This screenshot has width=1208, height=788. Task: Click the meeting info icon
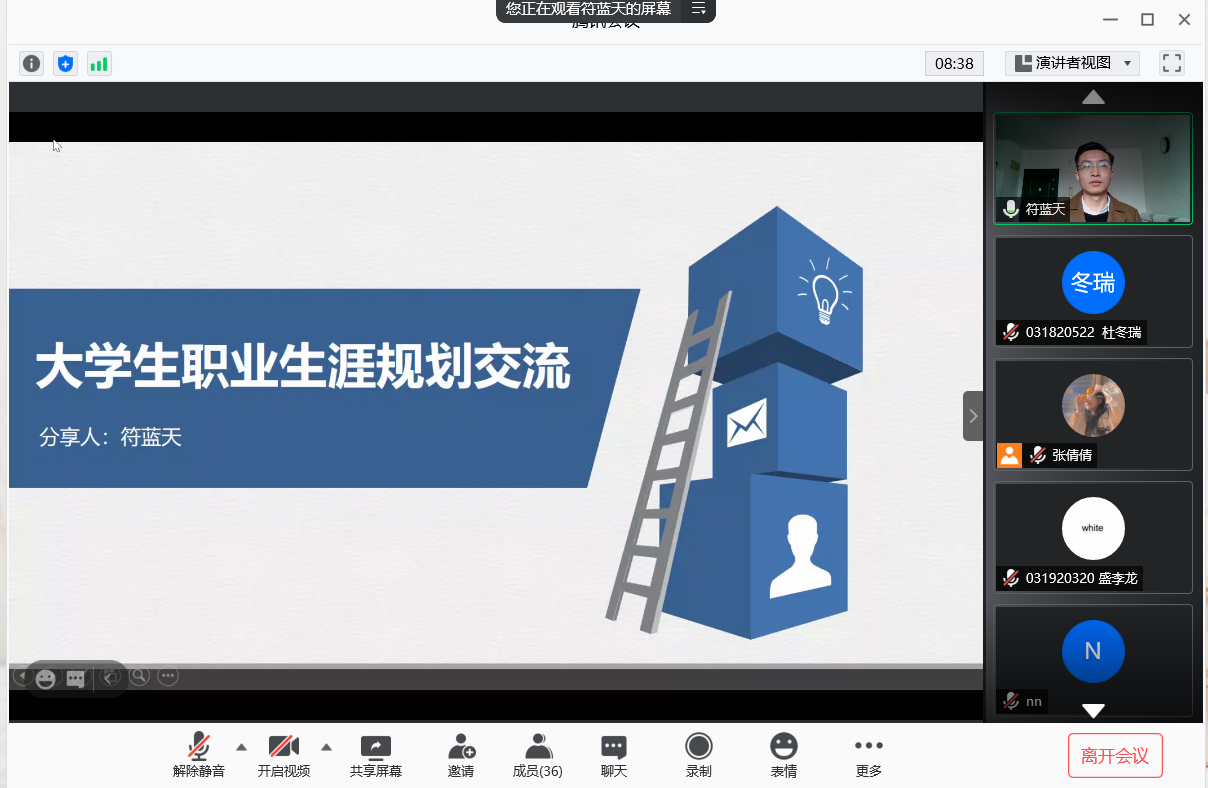coord(32,64)
